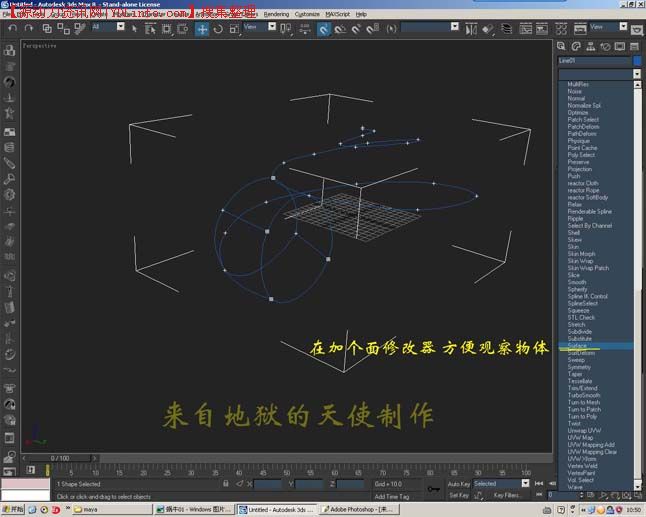Choose the Surface modifier from list
The width and height of the screenshot is (646, 517).
tap(578, 346)
